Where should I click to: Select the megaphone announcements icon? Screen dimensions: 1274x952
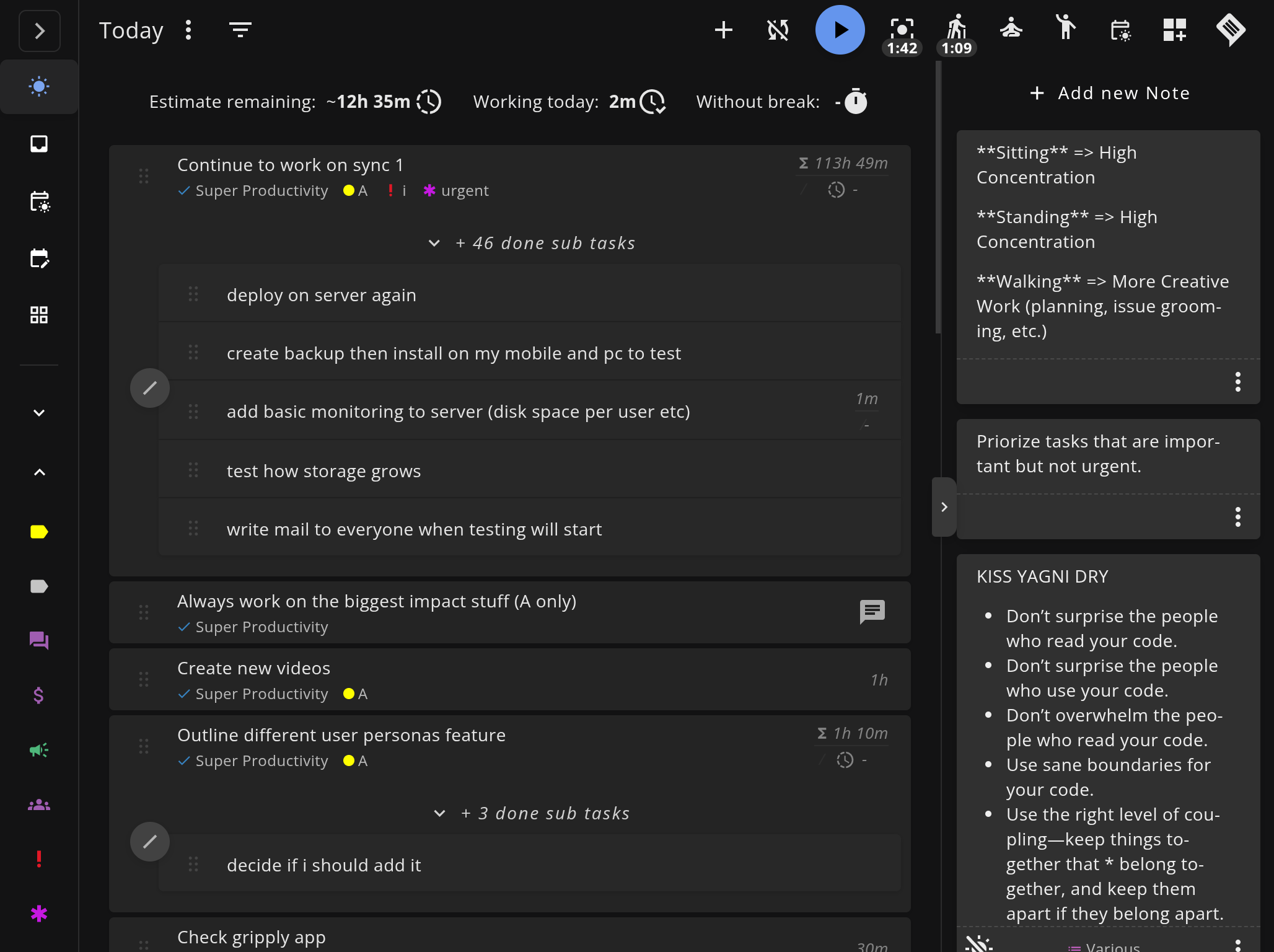tap(39, 750)
